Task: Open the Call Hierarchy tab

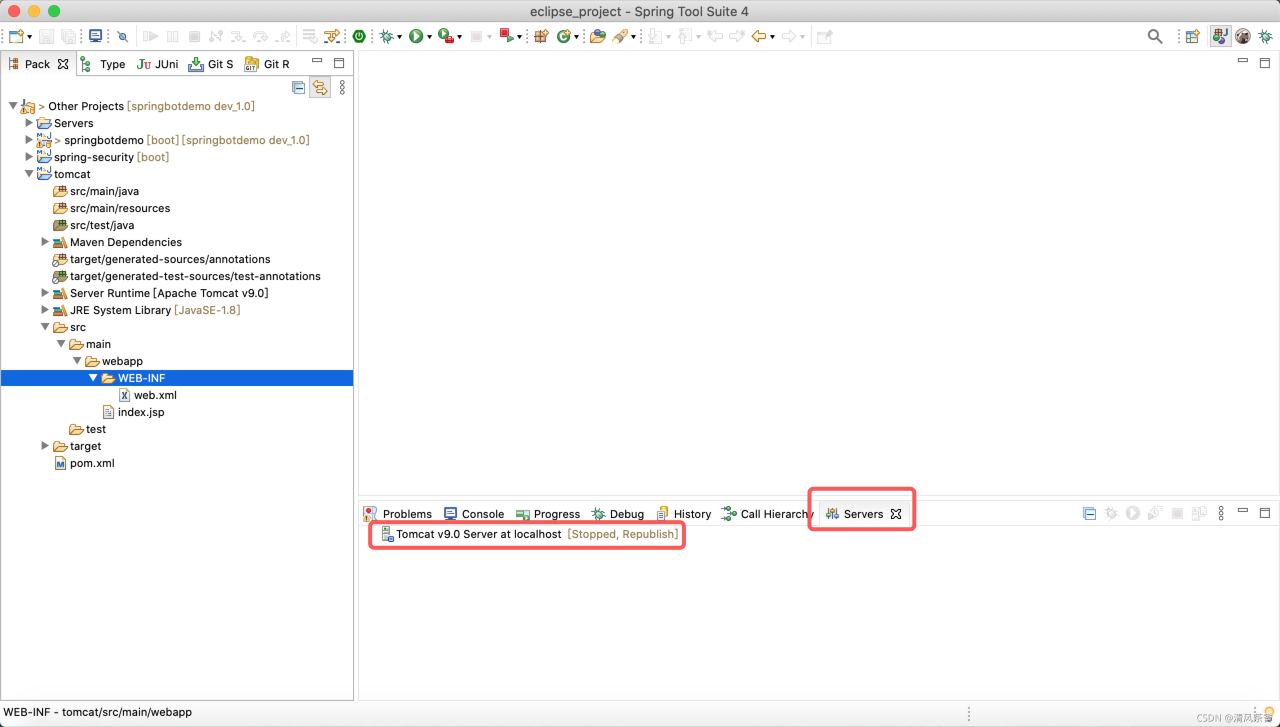Action: [x=767, y=513]
